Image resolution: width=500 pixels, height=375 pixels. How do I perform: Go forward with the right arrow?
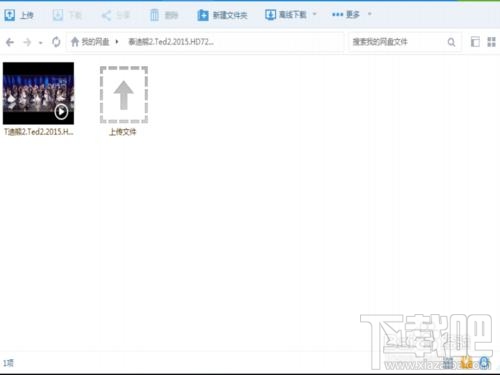pyautogui.click(x=27, y=42)
